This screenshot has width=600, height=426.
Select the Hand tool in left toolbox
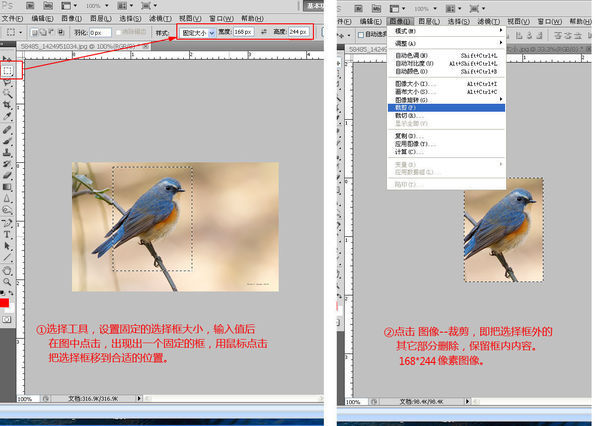[8, 271]
